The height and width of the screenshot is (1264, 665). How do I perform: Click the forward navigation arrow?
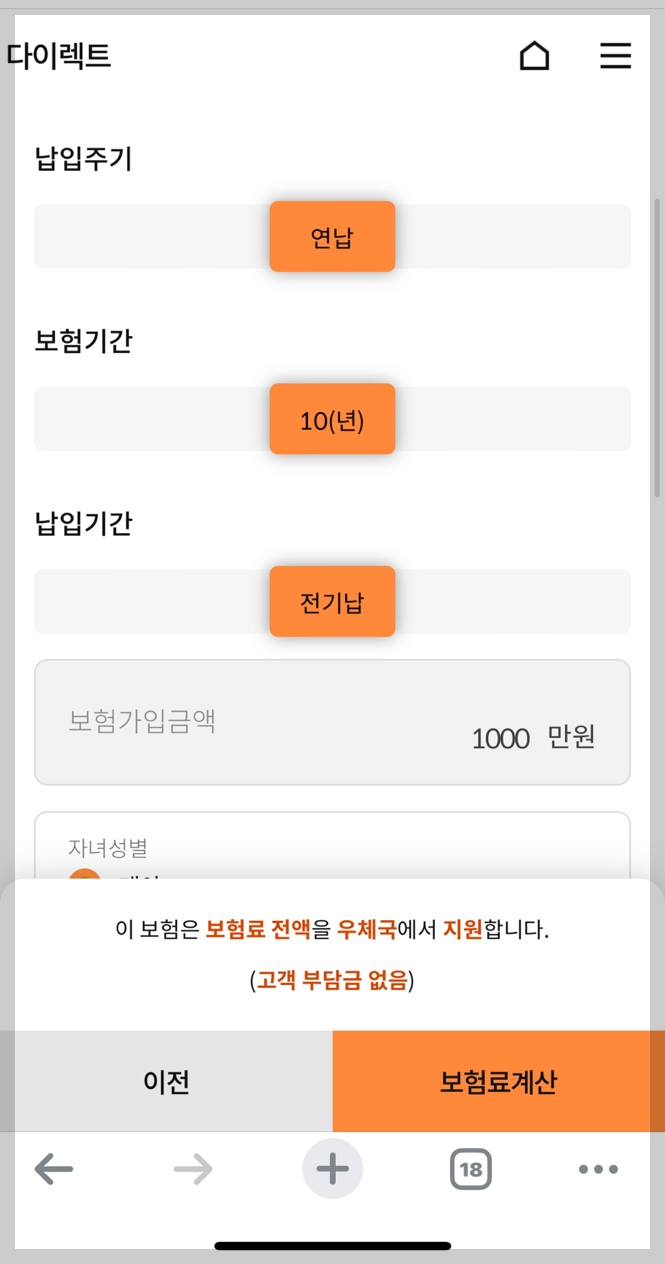pyautogui.click(x=192, y=1169)
